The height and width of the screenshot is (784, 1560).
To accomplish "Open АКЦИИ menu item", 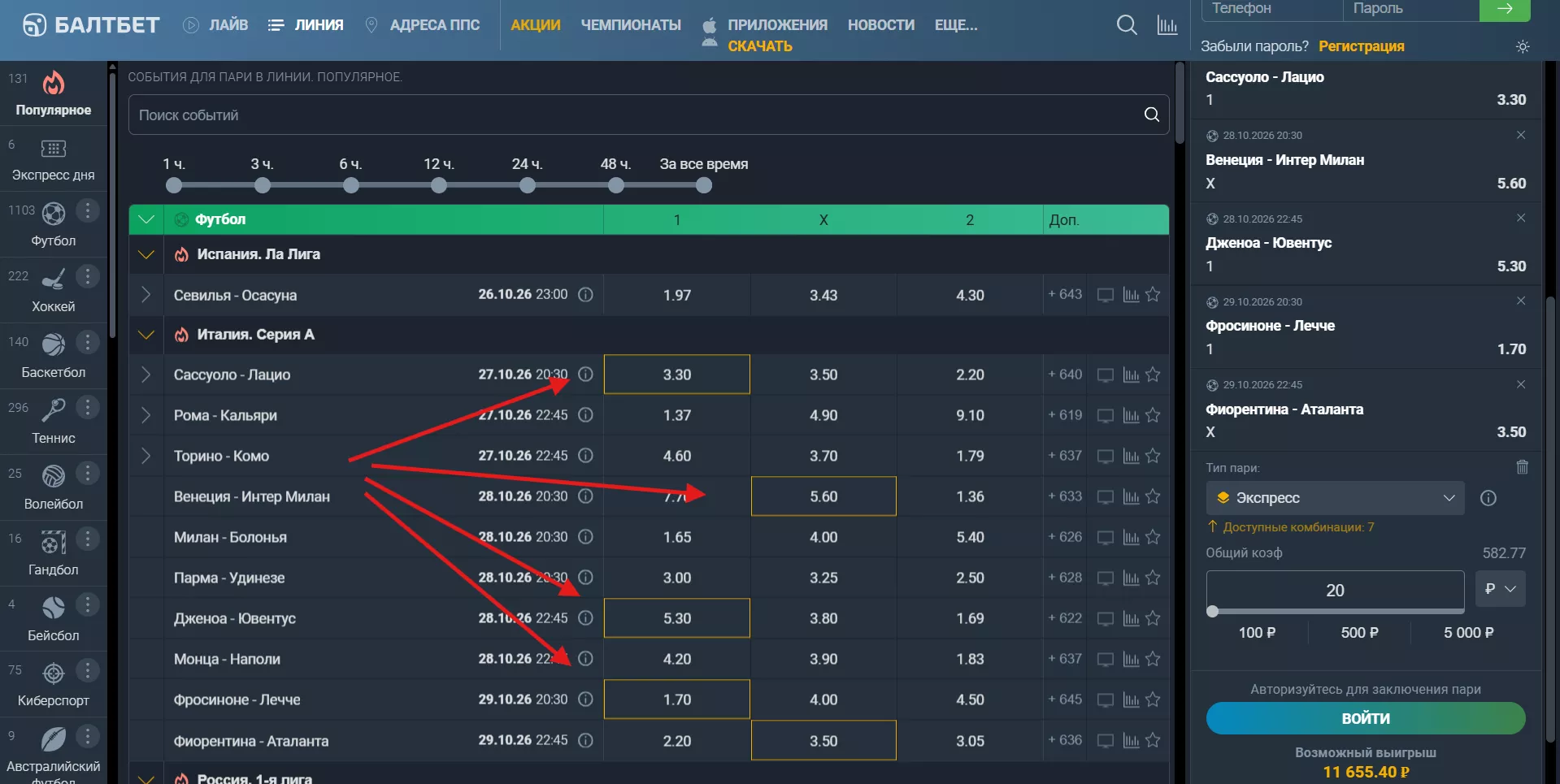I will coord(536,25).
